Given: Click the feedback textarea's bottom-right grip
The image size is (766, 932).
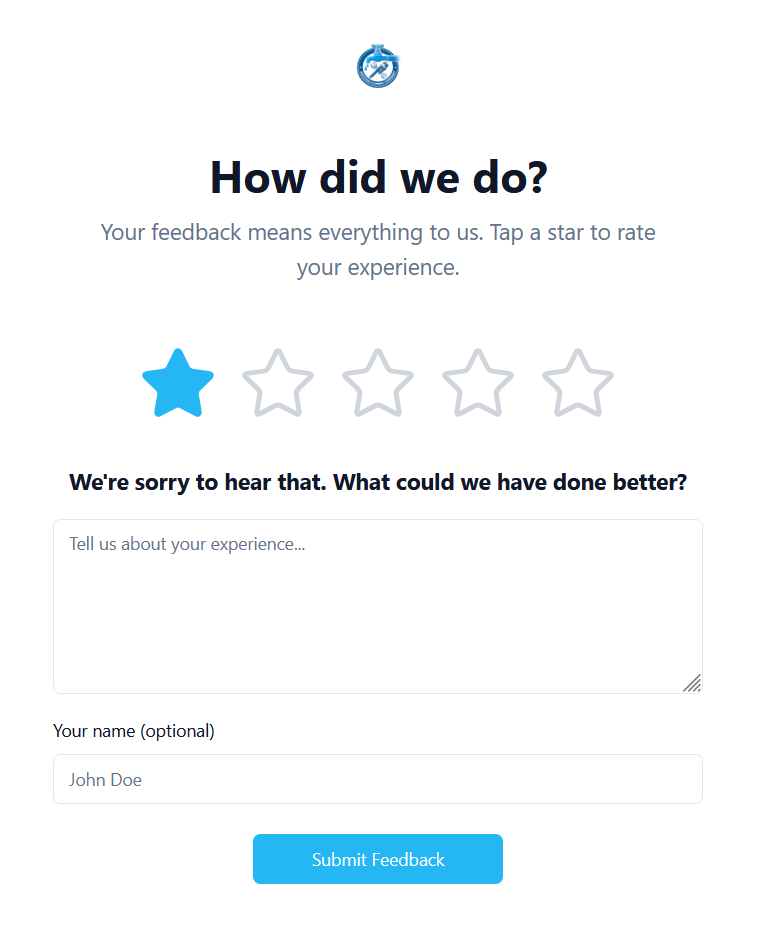Looking at the screenshot, I should [x=693, y=684].
